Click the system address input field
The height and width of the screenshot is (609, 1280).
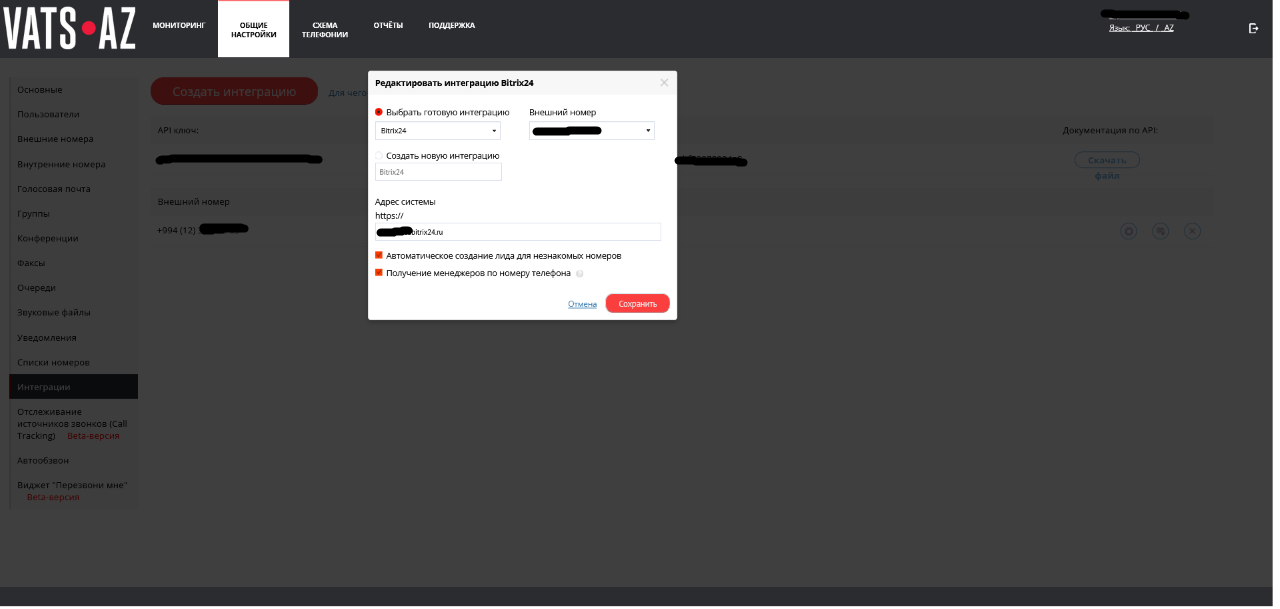(x=518, y=232)
